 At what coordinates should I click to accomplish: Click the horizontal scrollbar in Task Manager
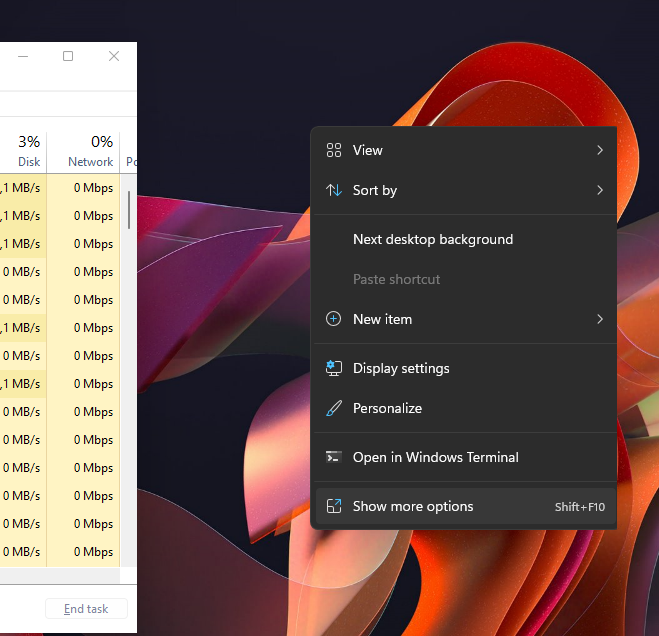pos(60,575)
